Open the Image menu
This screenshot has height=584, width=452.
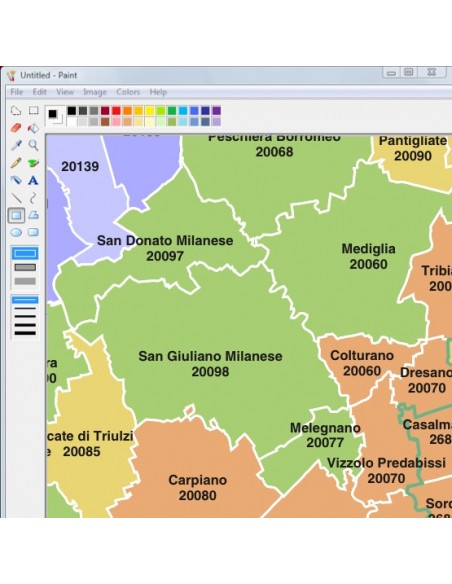click(95, 92)
